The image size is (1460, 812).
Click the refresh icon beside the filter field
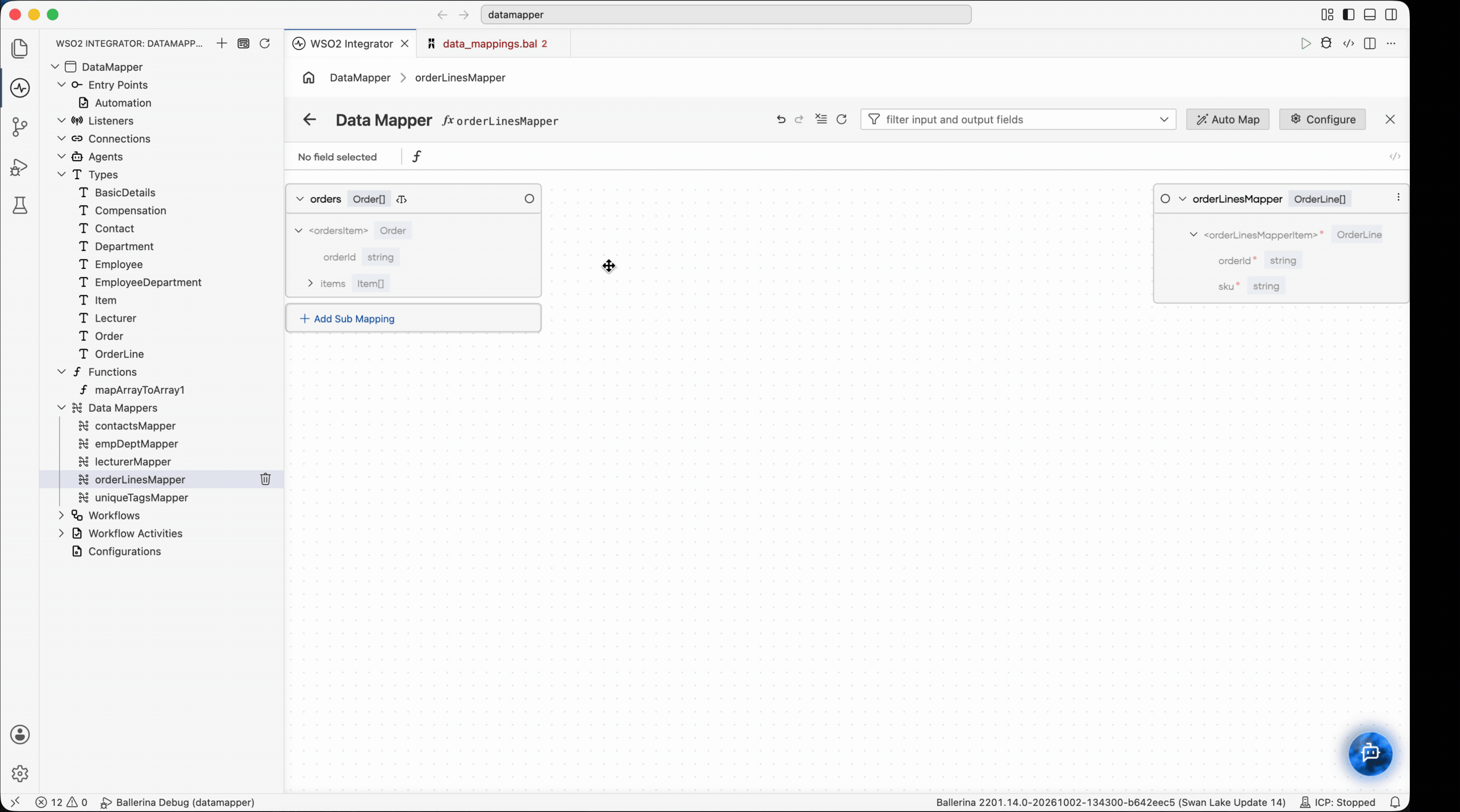pos(842,120)
